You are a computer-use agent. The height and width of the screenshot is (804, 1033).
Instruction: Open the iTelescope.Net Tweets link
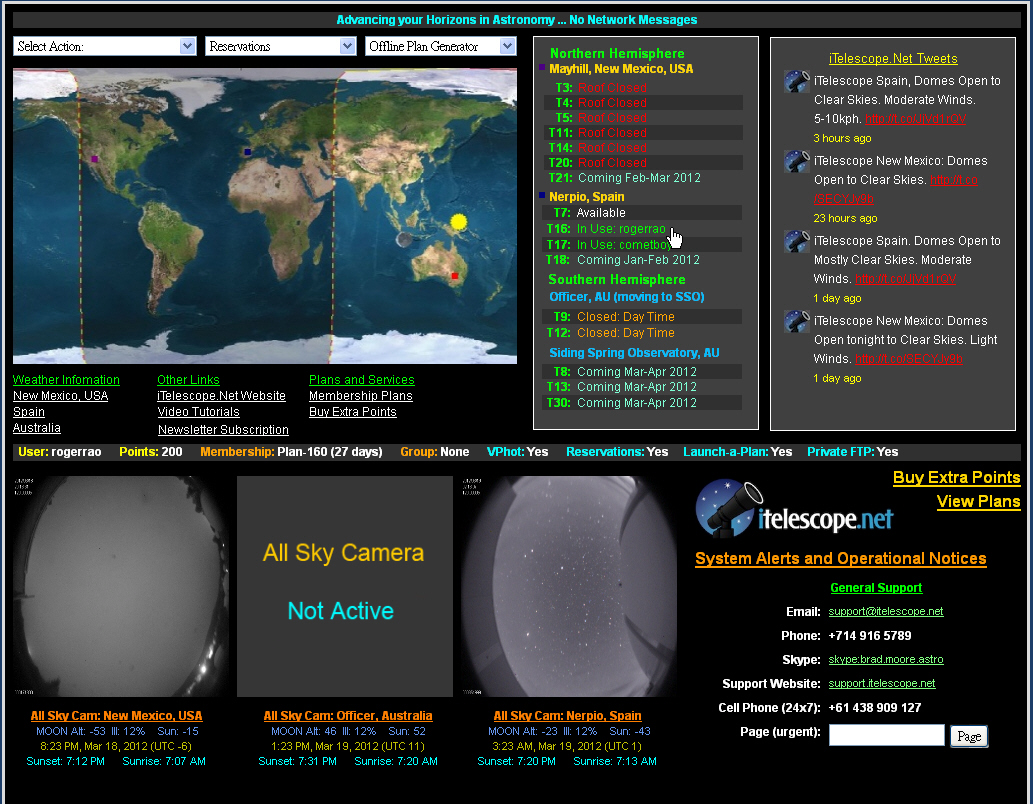pos(893,59)
